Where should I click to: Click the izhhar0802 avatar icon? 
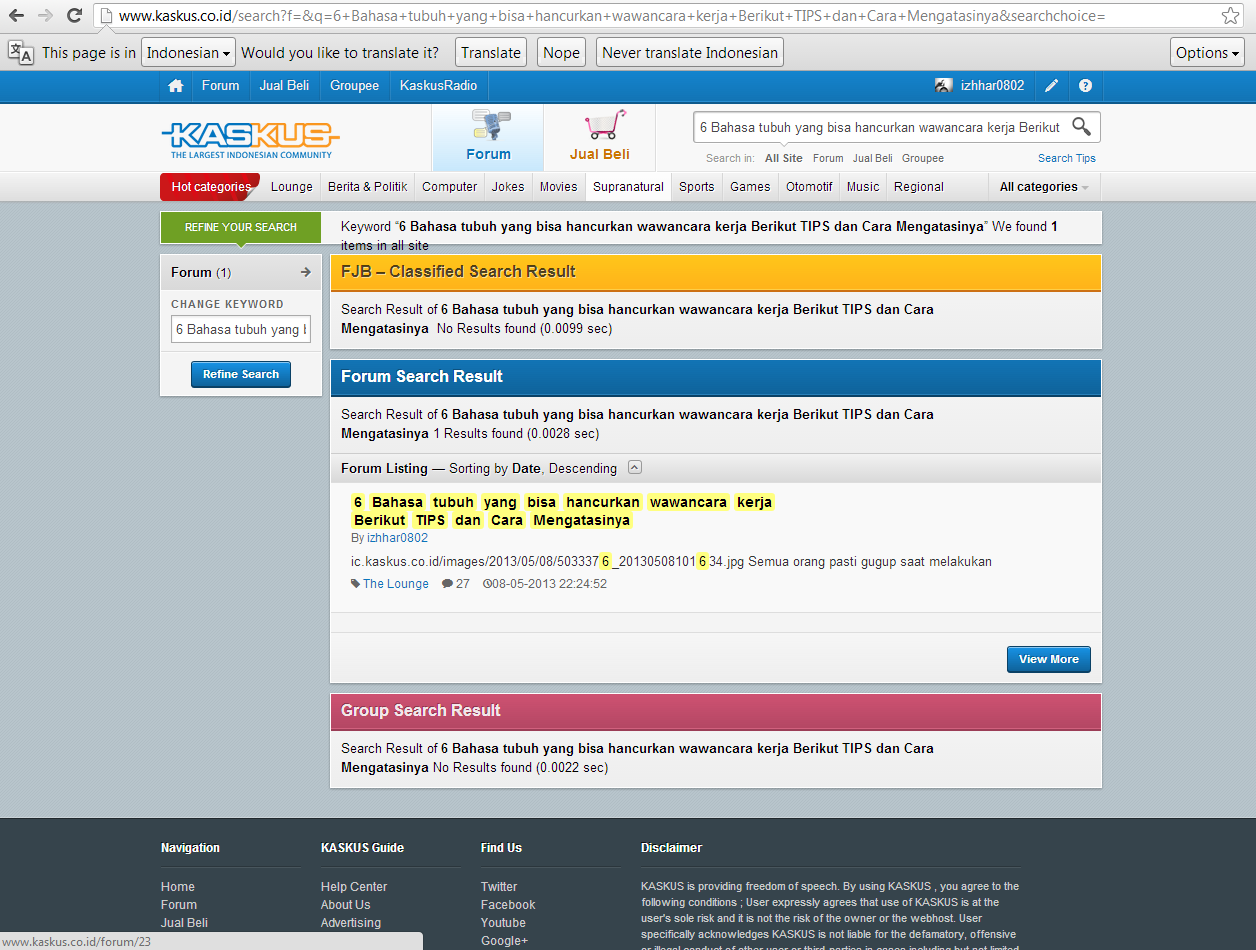coord(943,86)
